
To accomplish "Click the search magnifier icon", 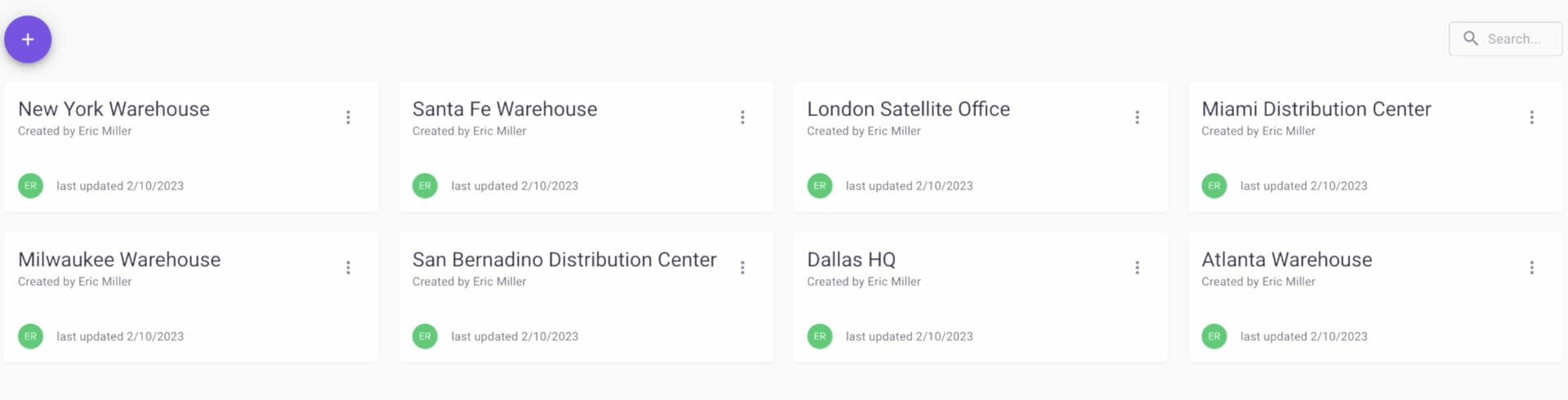I will 1471,38.
